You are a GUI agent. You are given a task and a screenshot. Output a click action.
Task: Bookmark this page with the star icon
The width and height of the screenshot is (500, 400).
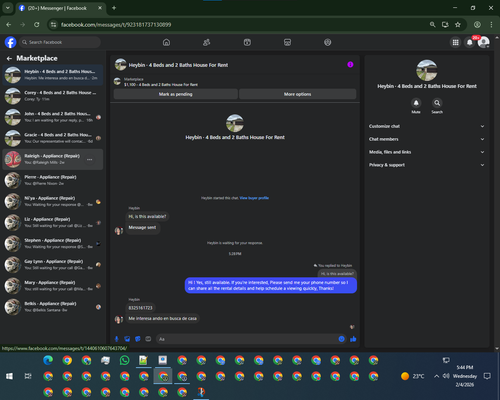(458, 25)
